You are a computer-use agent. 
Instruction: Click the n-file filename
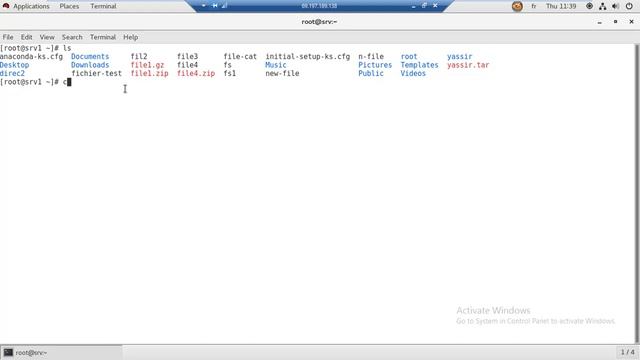(371, 57)
